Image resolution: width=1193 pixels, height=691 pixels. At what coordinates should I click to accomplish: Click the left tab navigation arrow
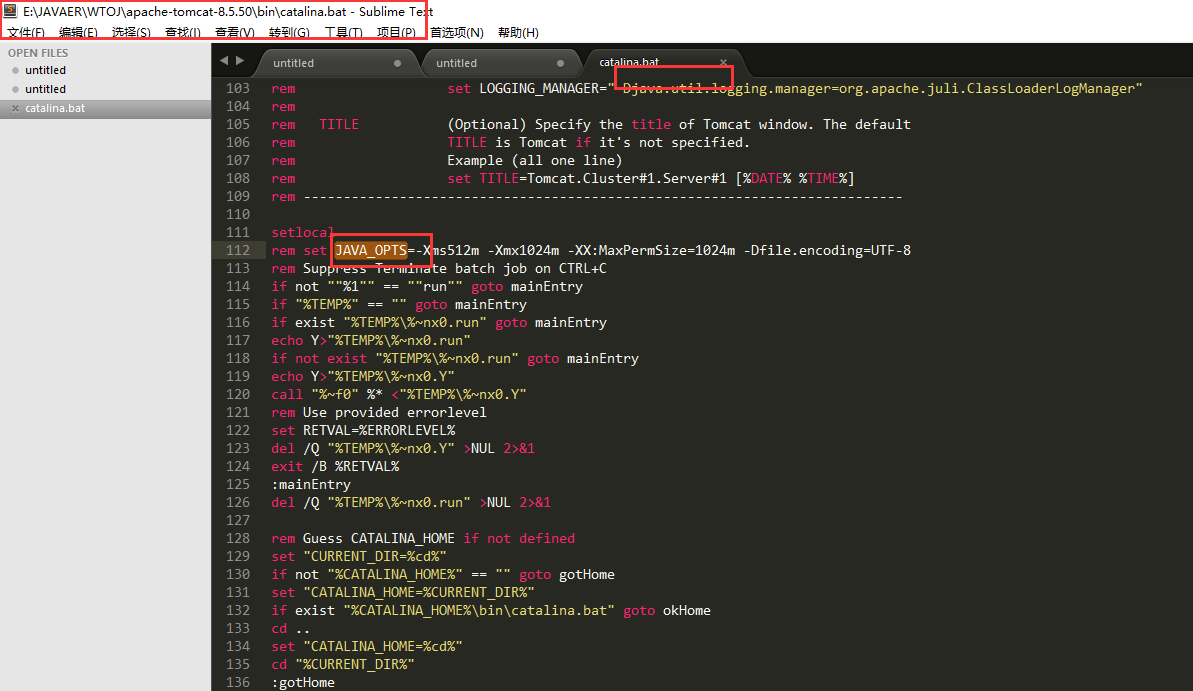(x=224, y=60)
